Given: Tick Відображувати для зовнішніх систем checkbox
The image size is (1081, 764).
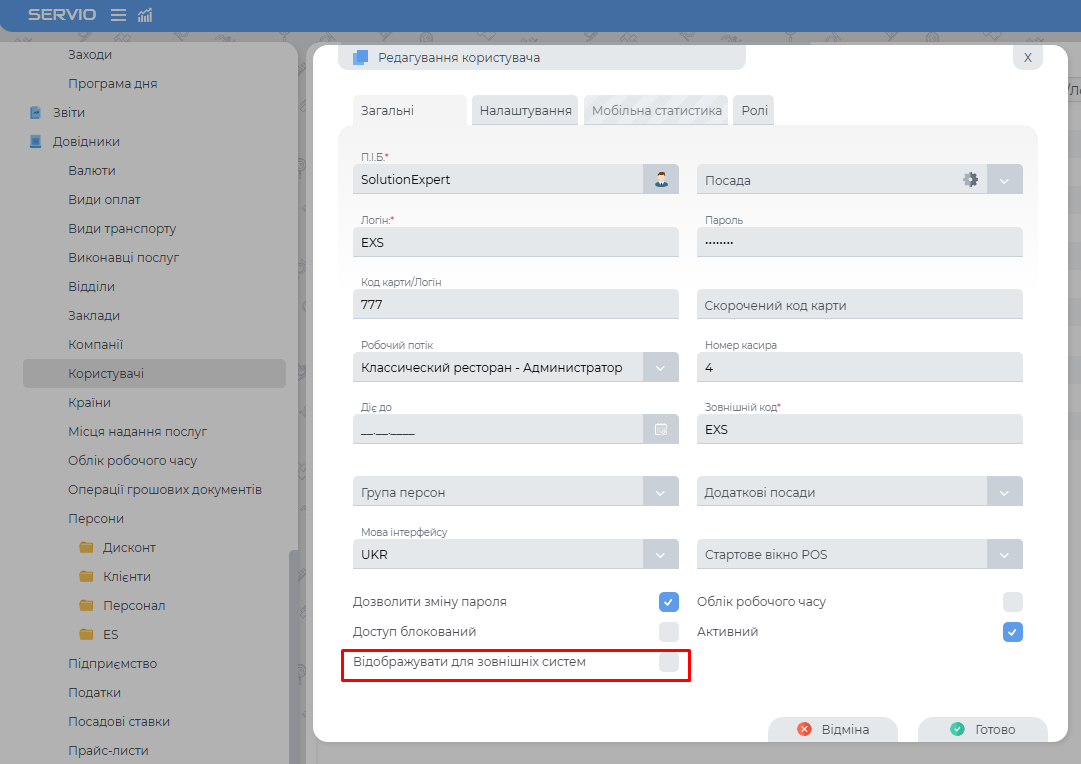Looking at the screenshot, I should point(669,662).
